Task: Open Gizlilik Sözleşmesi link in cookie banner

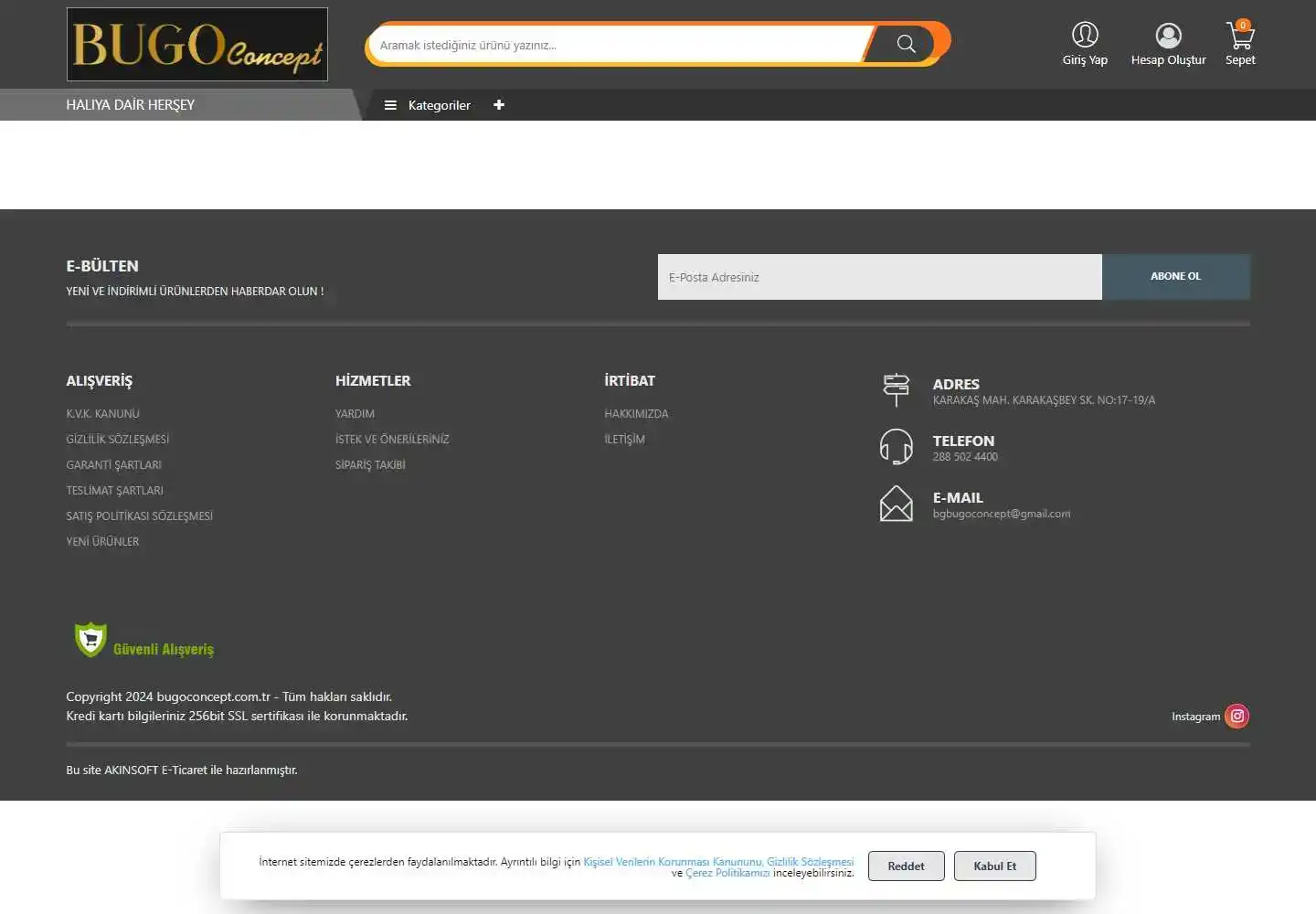Action: point(811,862)
